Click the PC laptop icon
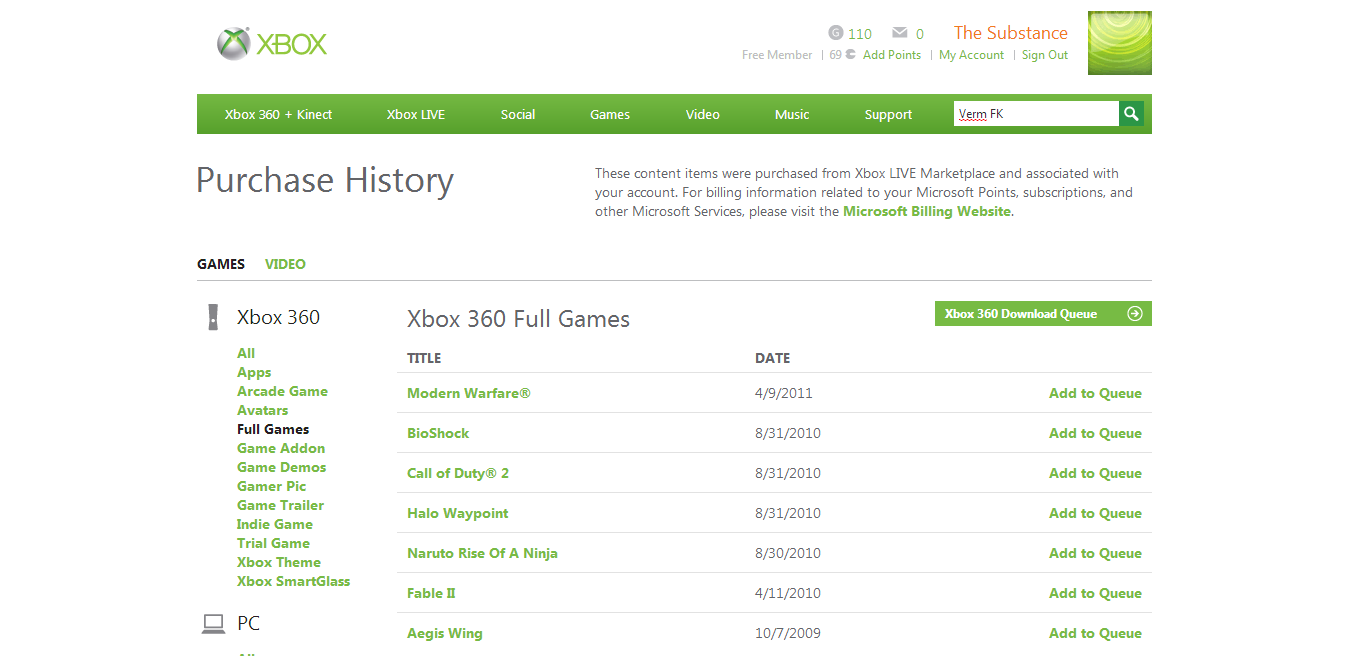 213,624
